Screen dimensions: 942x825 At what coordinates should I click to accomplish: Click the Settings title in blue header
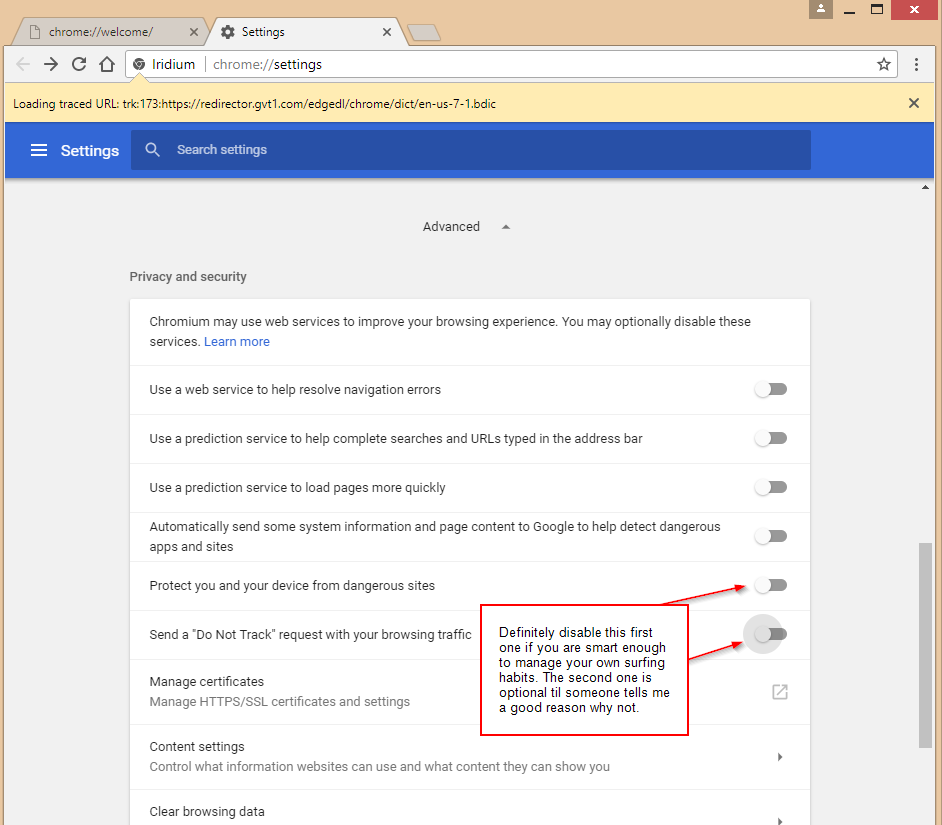(x=90, y=150)
